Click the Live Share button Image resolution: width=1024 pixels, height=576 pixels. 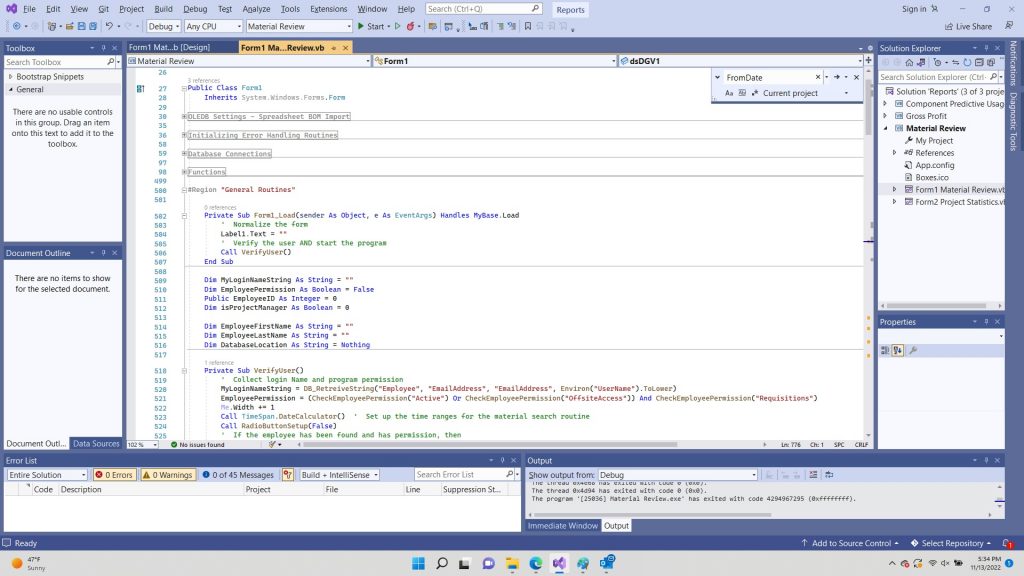click(x=968, y=26)
